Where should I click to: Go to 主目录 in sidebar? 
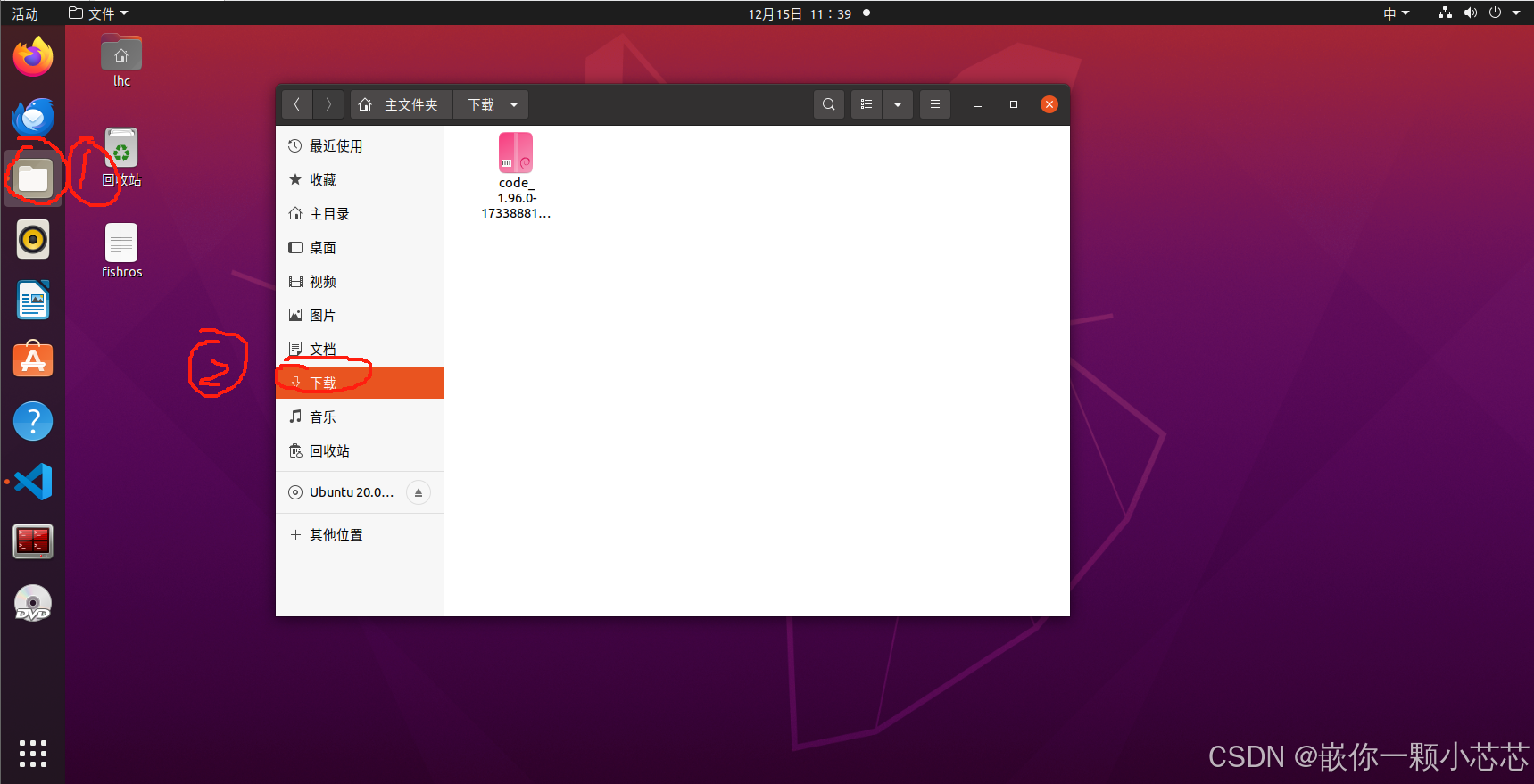pyautogui.click(x=360, y=214)
